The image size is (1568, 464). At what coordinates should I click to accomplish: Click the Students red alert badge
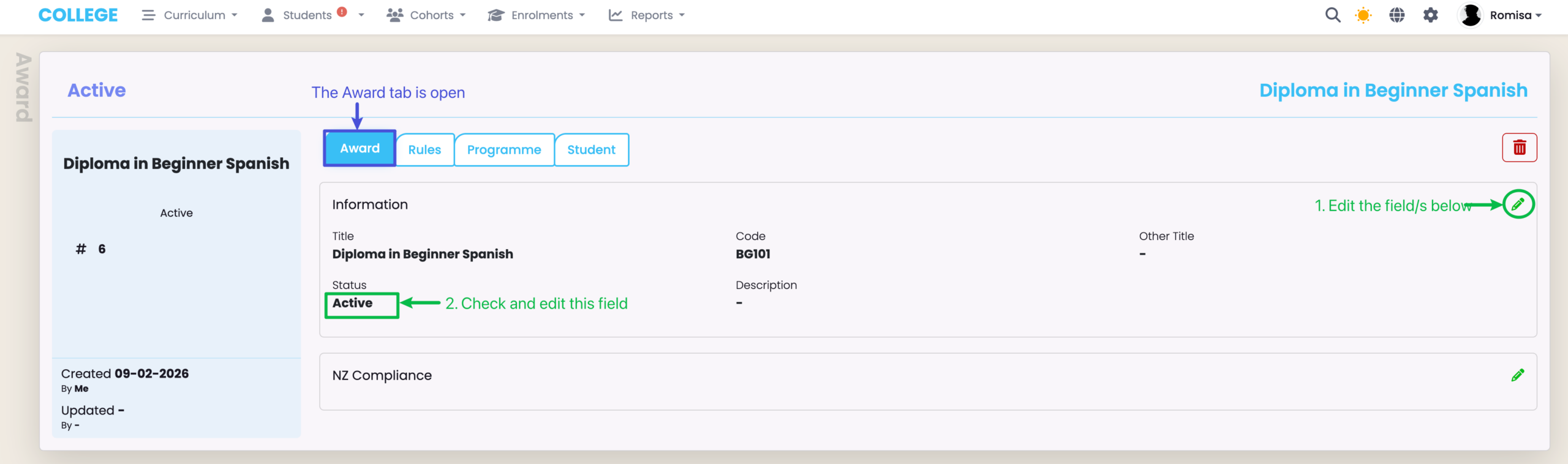pyautogui.click(x=342, y=12)
